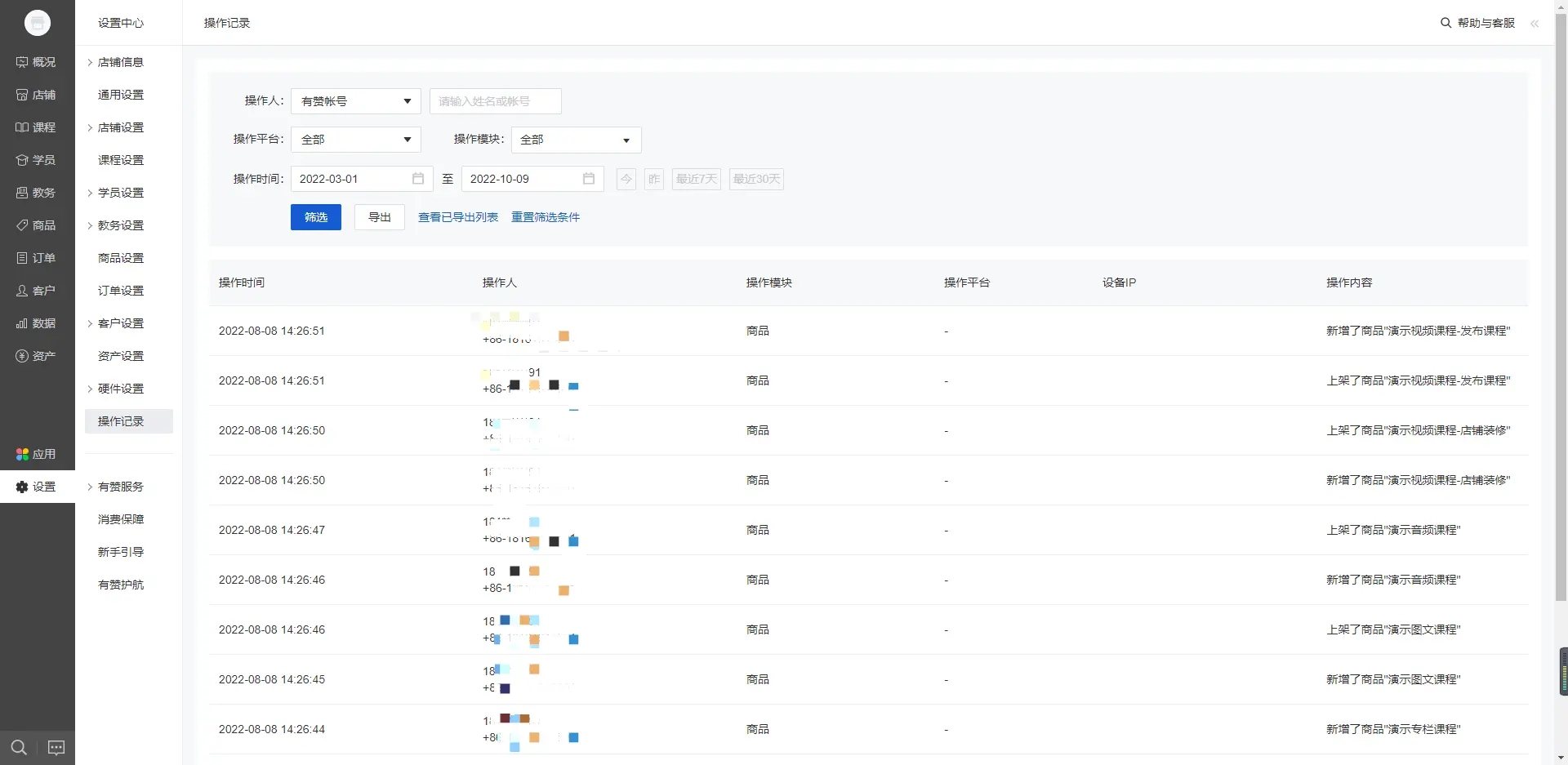The image size is (1568, 765).
Task: Open 资产设置 menu item
Action: tap(121, 356)
